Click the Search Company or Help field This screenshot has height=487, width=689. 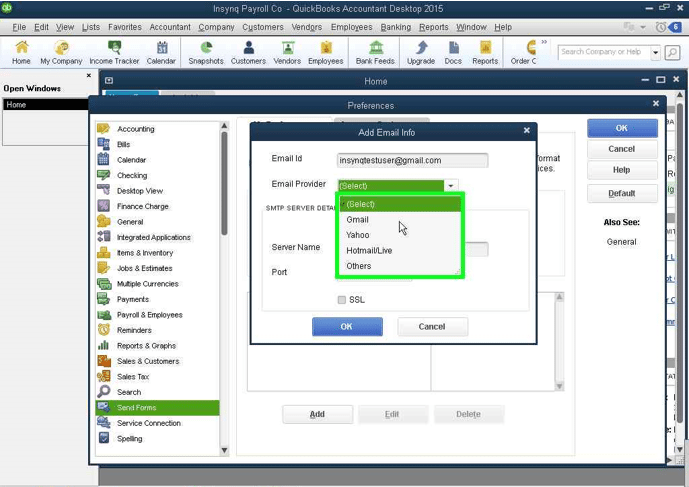(604, 52)
